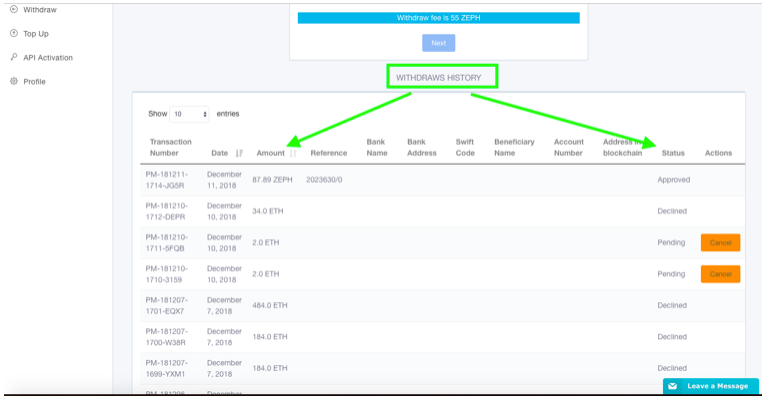Cancel pending withdrawal PM-181210-1710-3159
766x400 pixels.
point(720,274)
